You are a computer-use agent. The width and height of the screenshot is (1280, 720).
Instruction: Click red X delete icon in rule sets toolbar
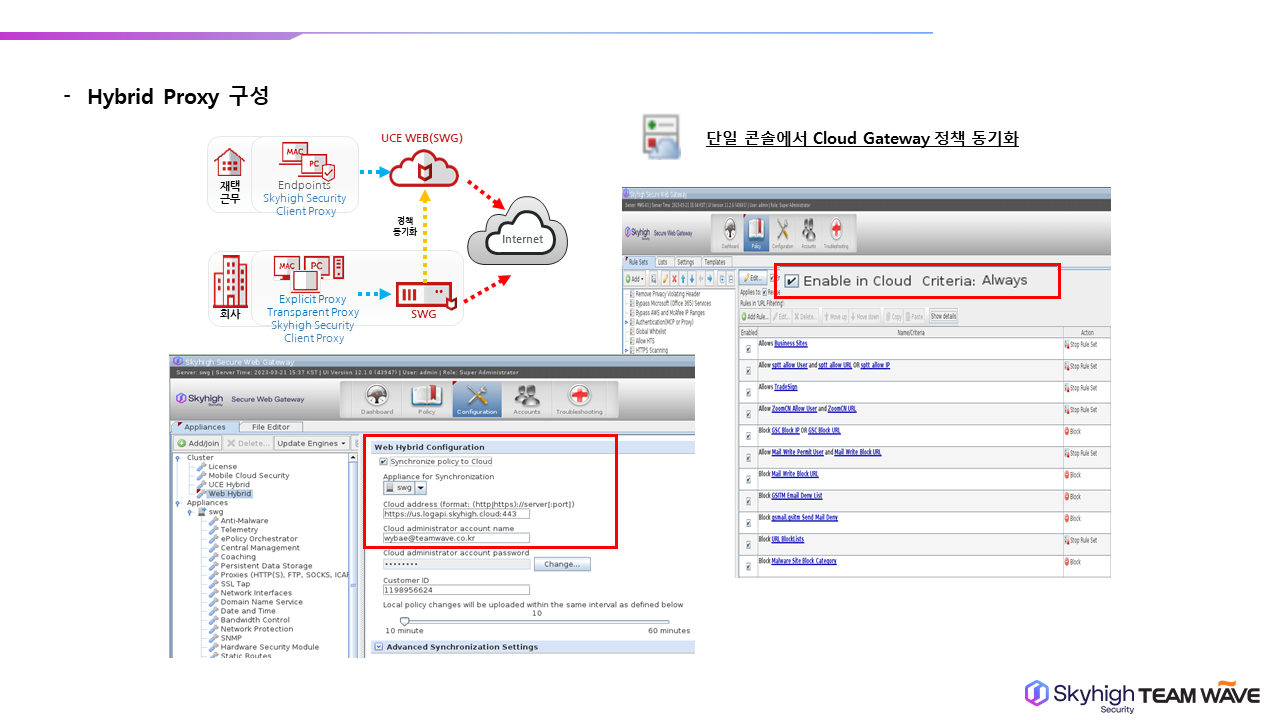point(675,278)
